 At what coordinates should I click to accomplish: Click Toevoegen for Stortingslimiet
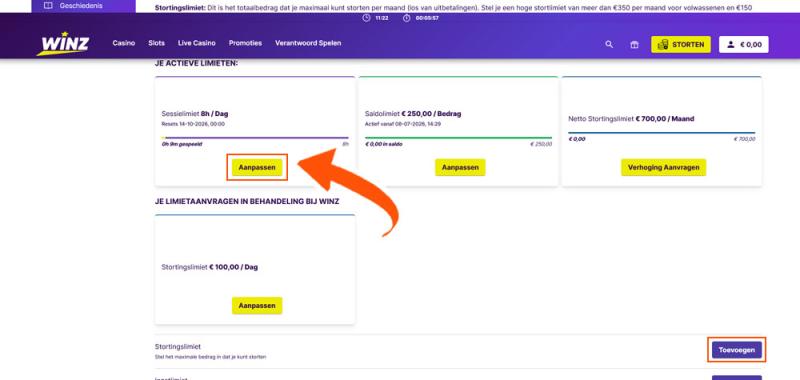pyautogui.click(x=737, y=350)
